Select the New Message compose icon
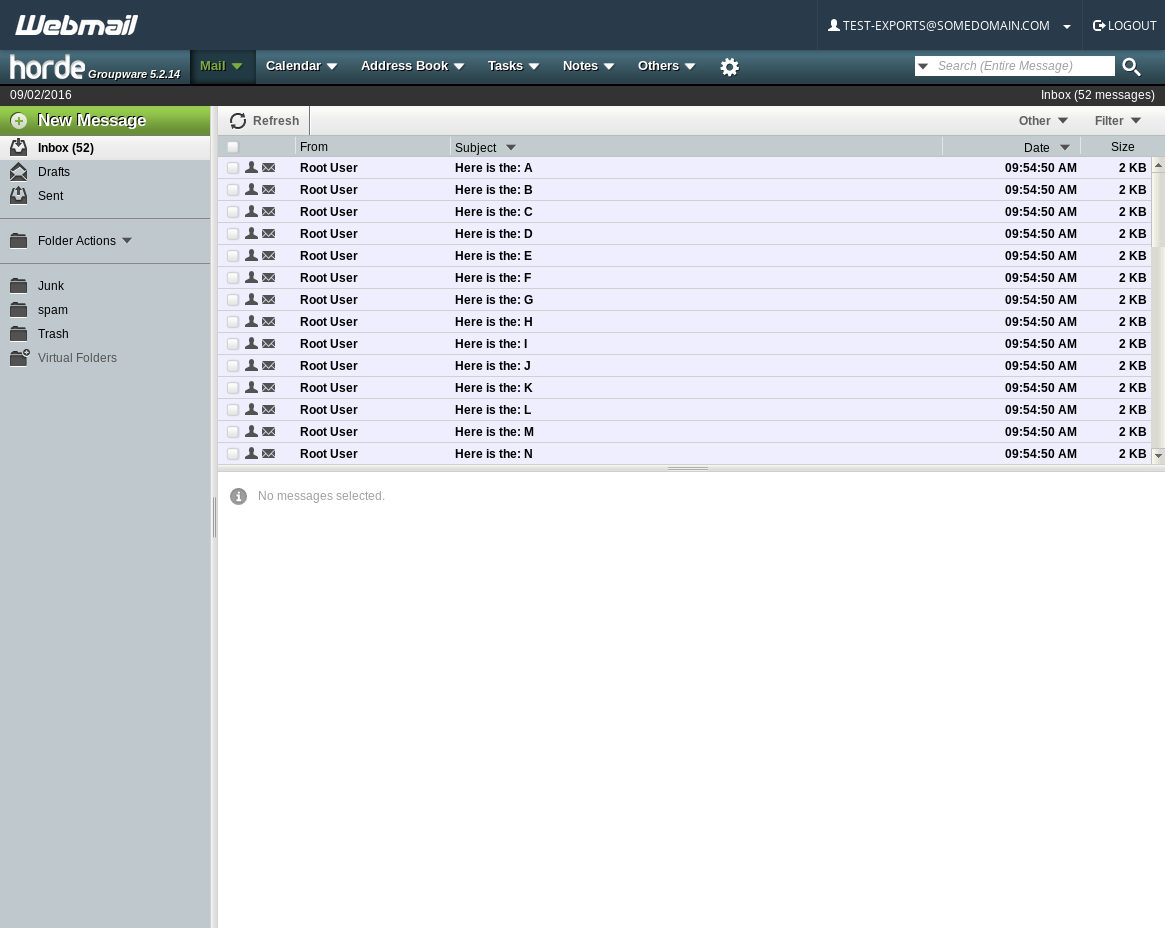This screenshot has height=928, width=1165. (19, 120)
